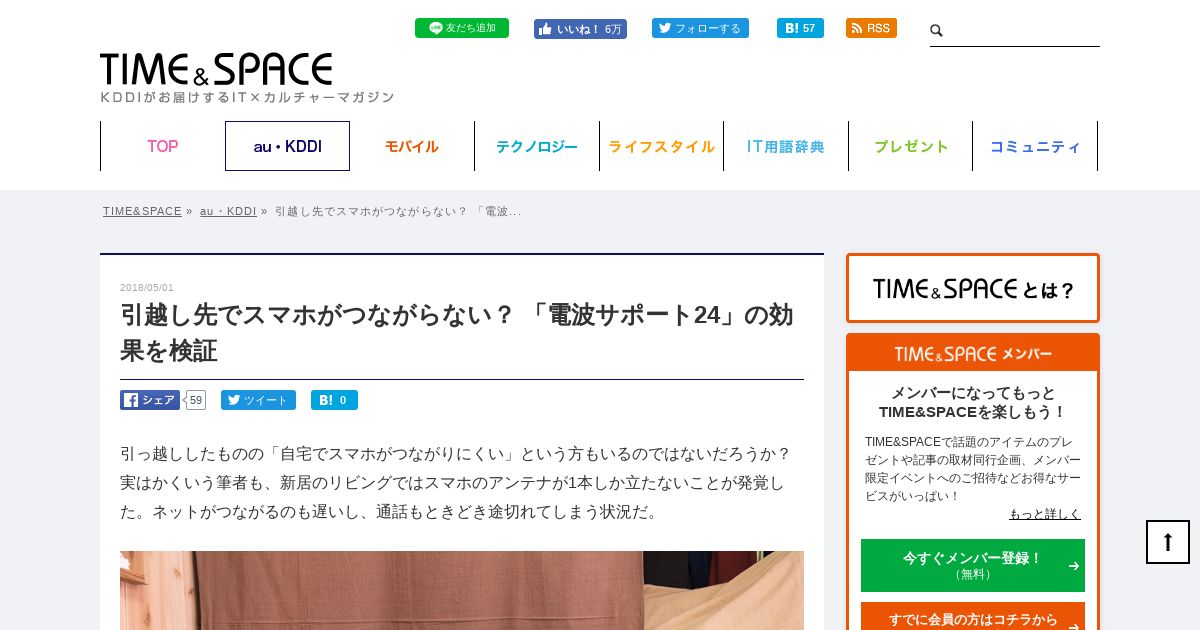The image size is (1200, 630).
Task: Click the TIME&SPACE site logo
Action: point(216,69)
